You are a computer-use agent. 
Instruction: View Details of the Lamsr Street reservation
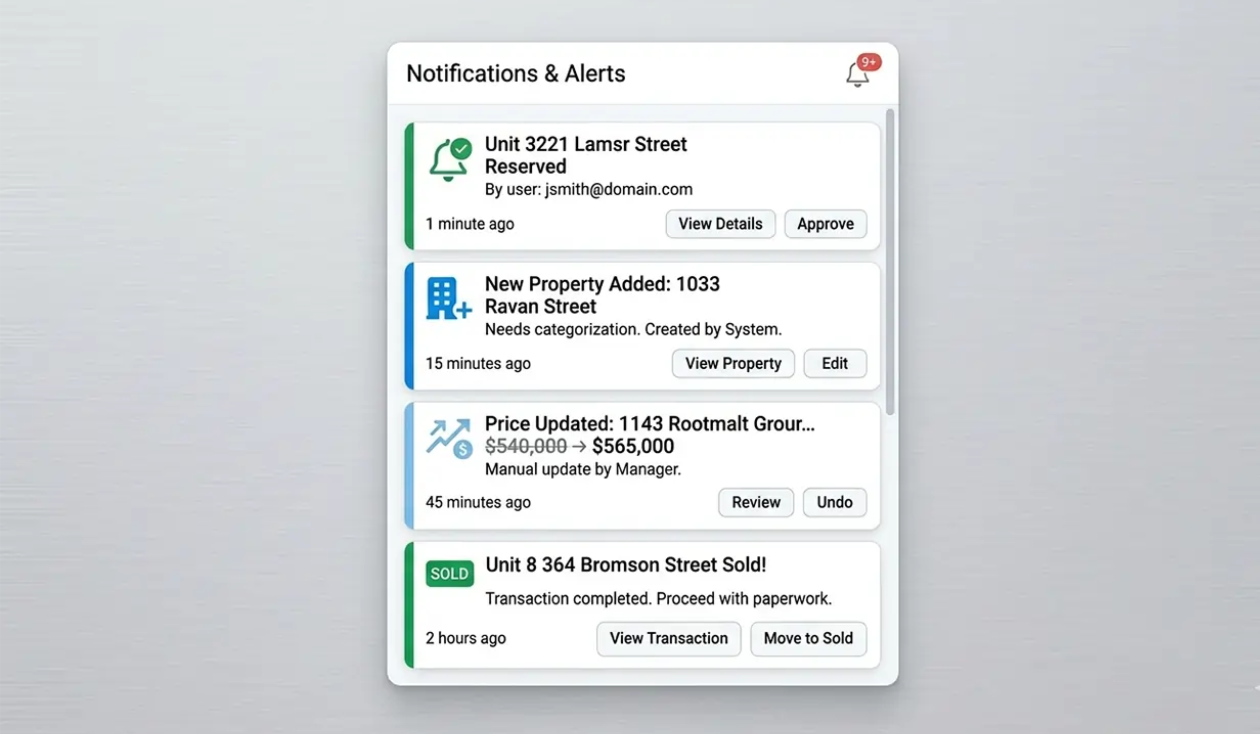720,223
